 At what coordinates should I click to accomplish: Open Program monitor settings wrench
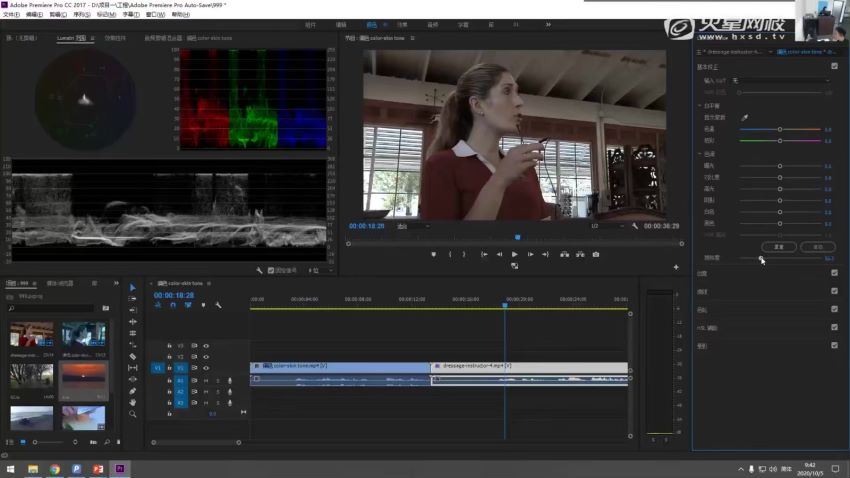point(635,226)
